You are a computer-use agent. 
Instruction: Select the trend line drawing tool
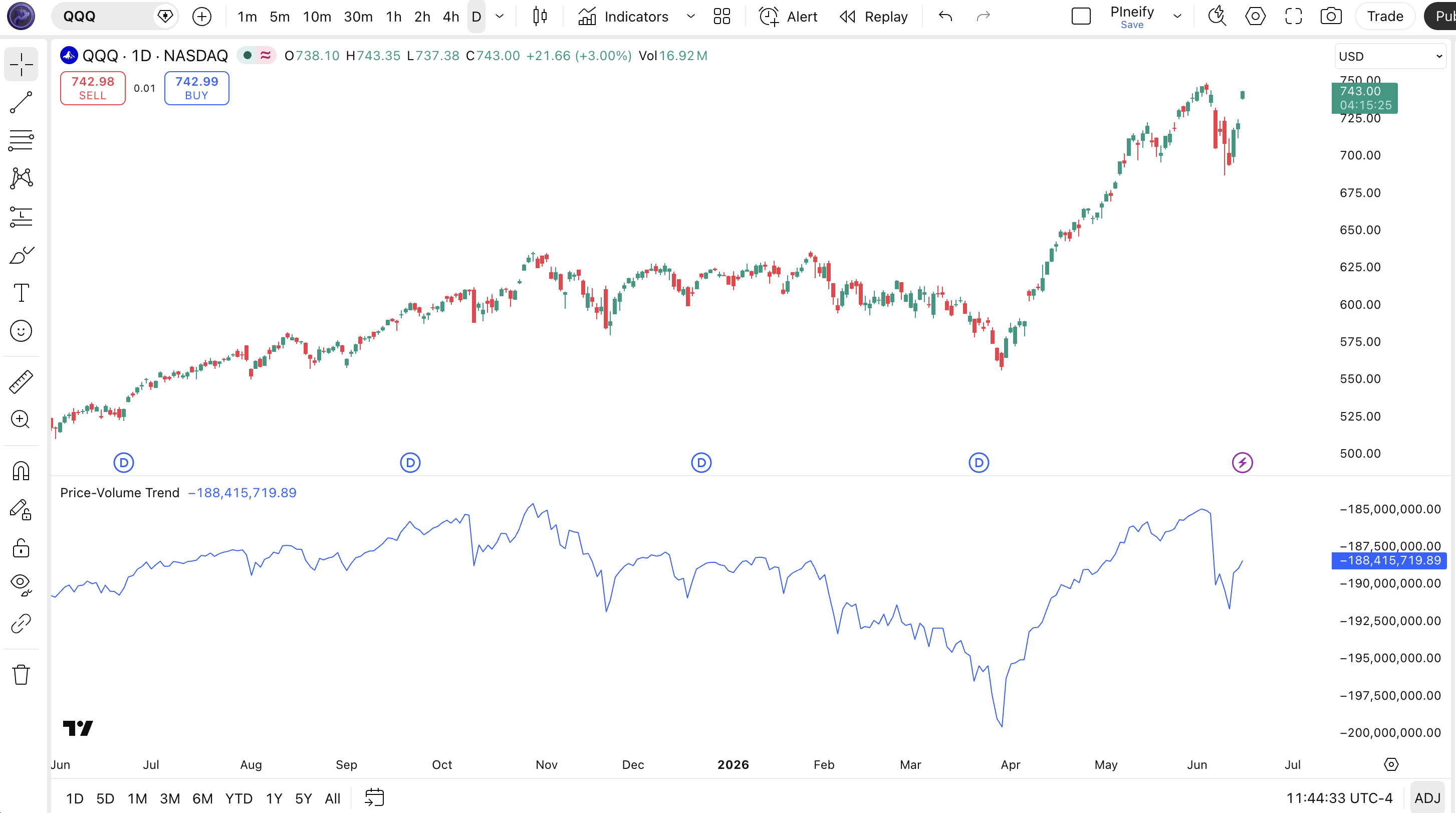click(x=21, y=102)
